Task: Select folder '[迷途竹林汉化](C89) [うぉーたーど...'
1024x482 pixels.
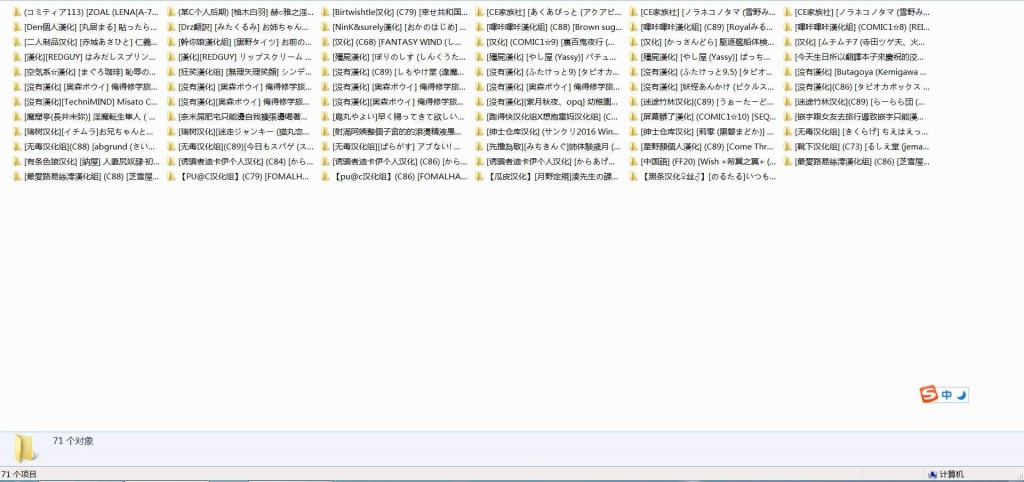Action: coord(702,102)
